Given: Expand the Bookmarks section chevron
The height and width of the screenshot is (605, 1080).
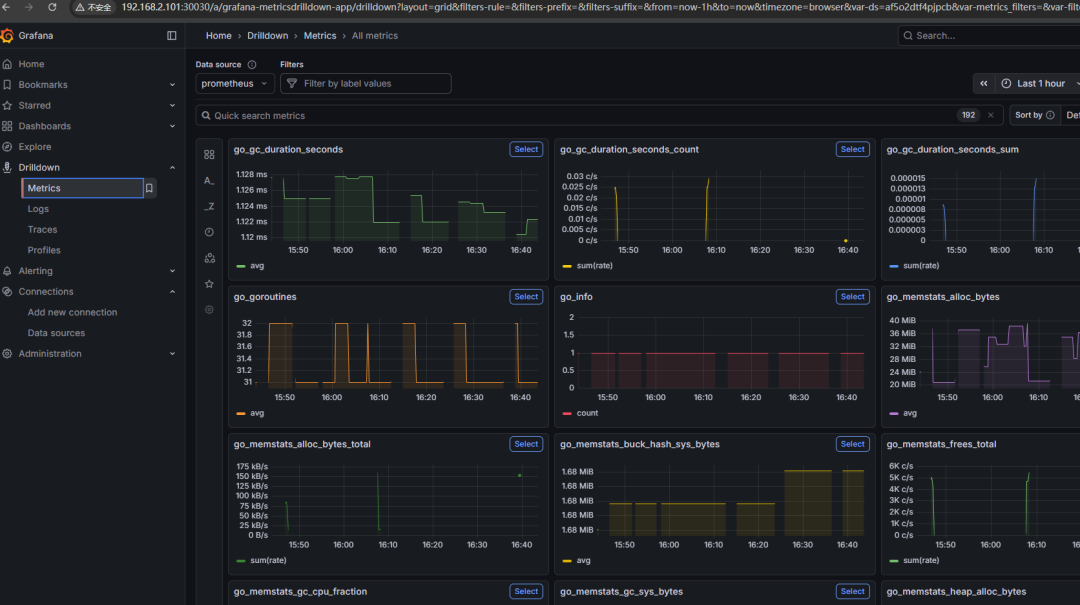Looking at the screenshot, I should (172, 85).
